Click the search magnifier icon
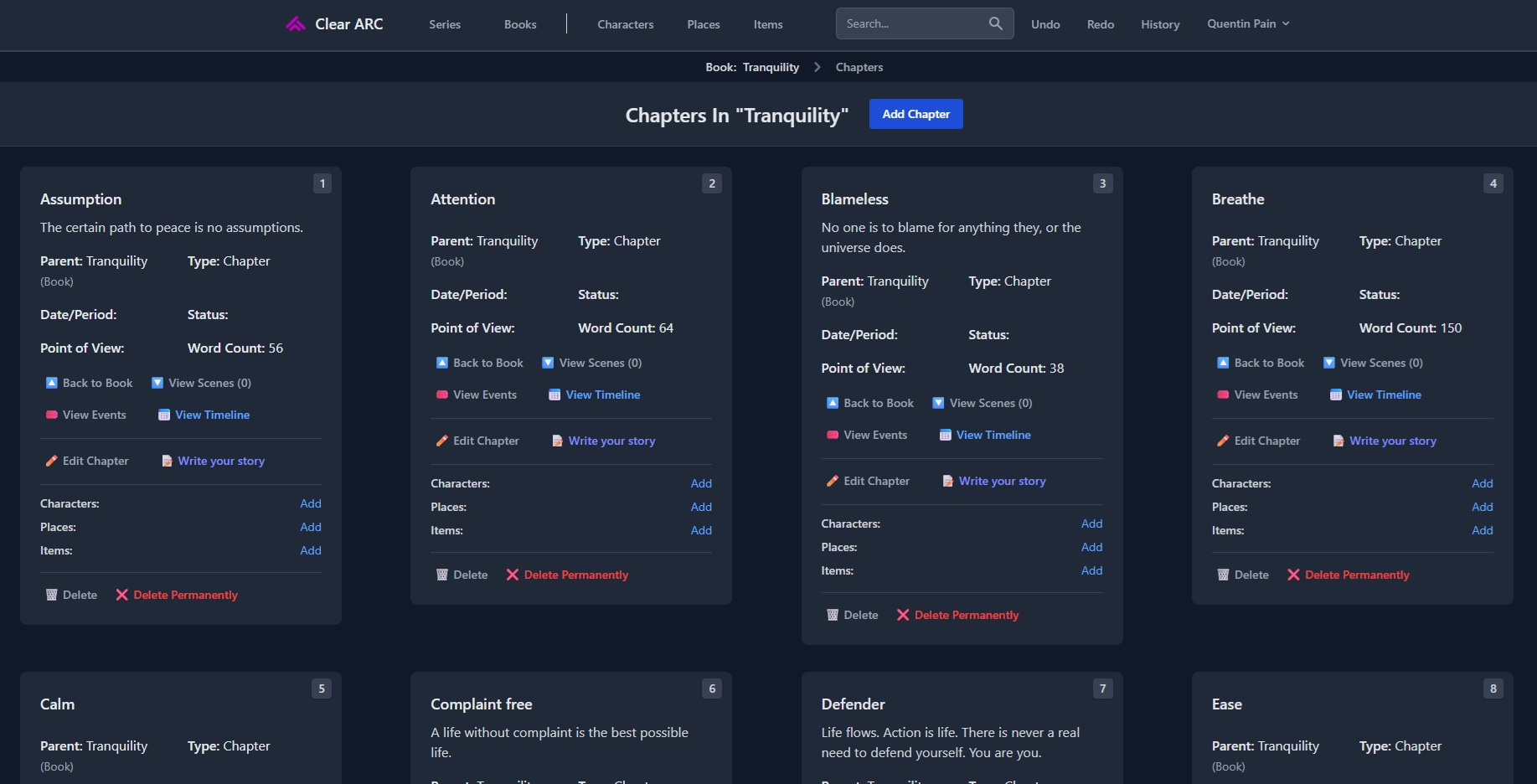 pyautogui.click(x=995, y=23)
